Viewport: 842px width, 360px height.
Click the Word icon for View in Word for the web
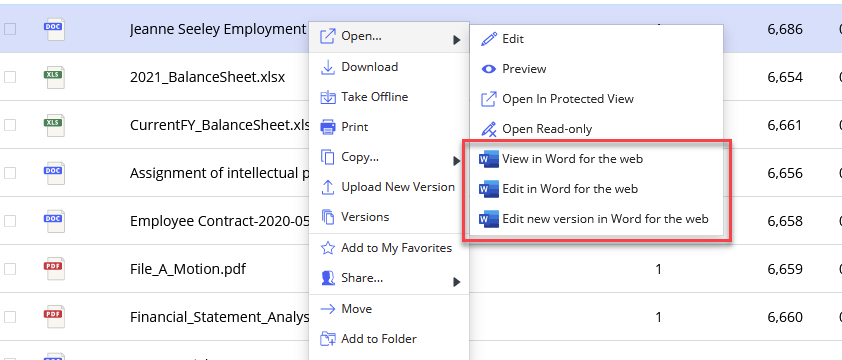488,160
